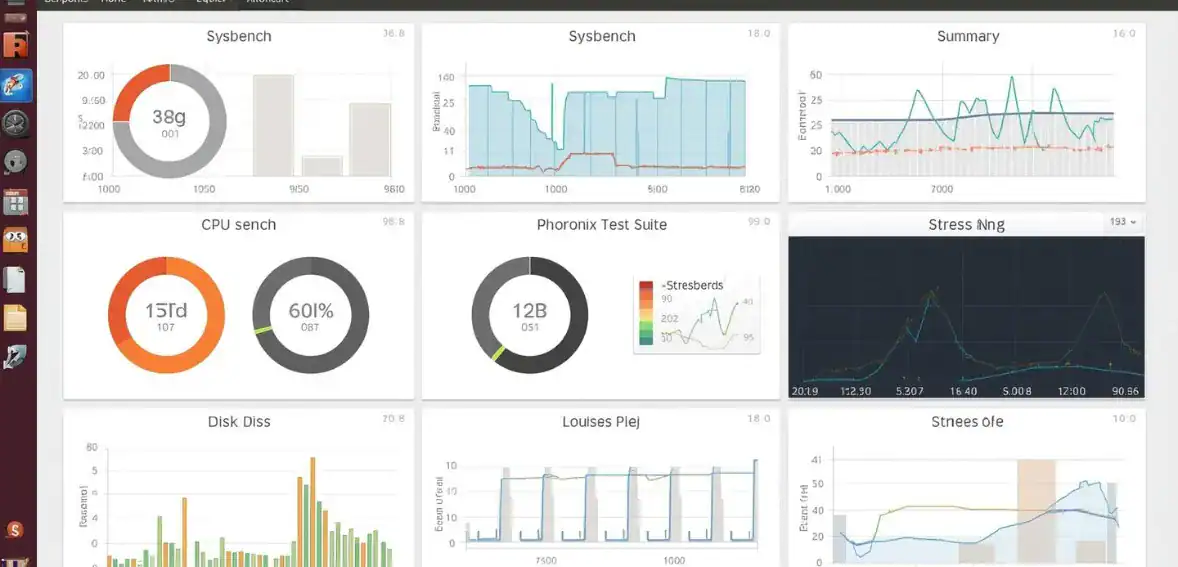This screenshot has width=1178, height=567.
Task: Click the Sysbench 38g donut chart
Action: pos(169,122)
